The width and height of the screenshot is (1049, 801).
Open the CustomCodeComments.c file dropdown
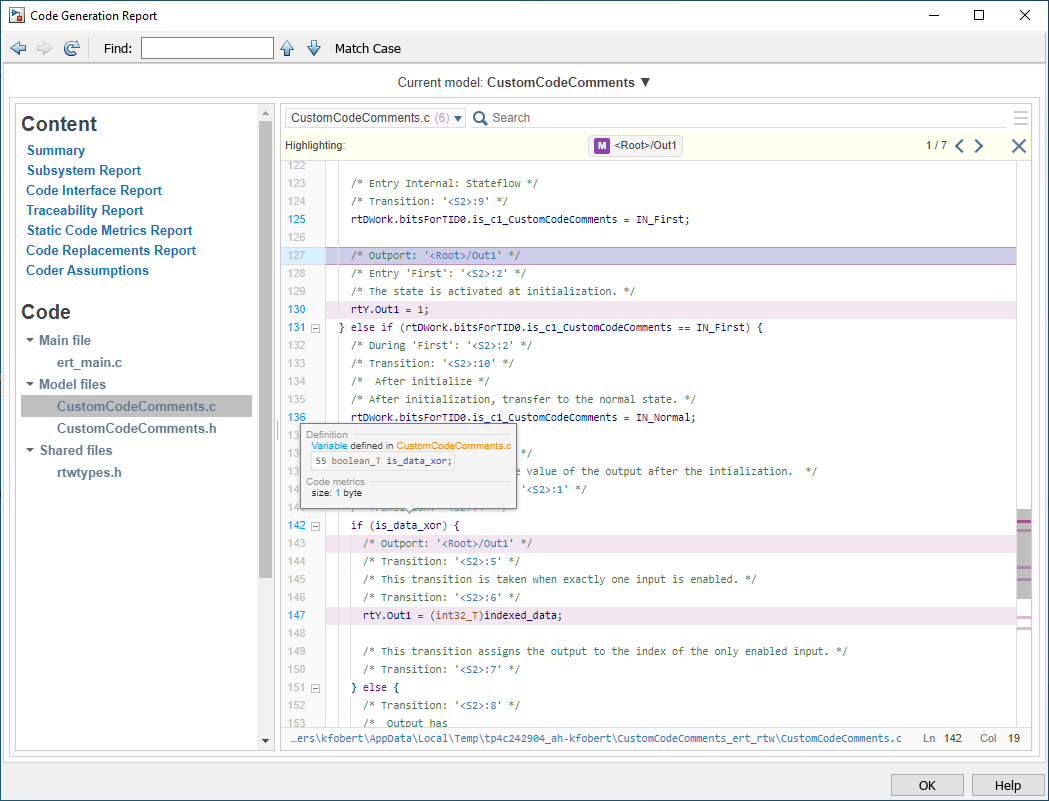point(458,117)
